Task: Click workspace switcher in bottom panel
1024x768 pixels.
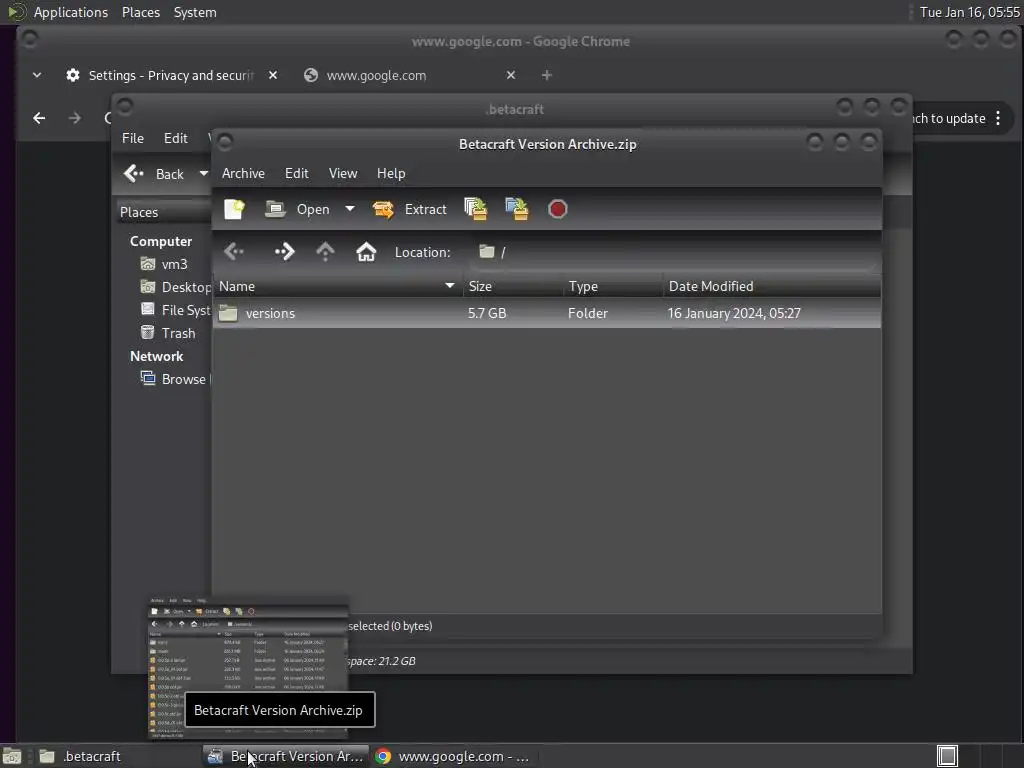Action: tap(947, 756)
